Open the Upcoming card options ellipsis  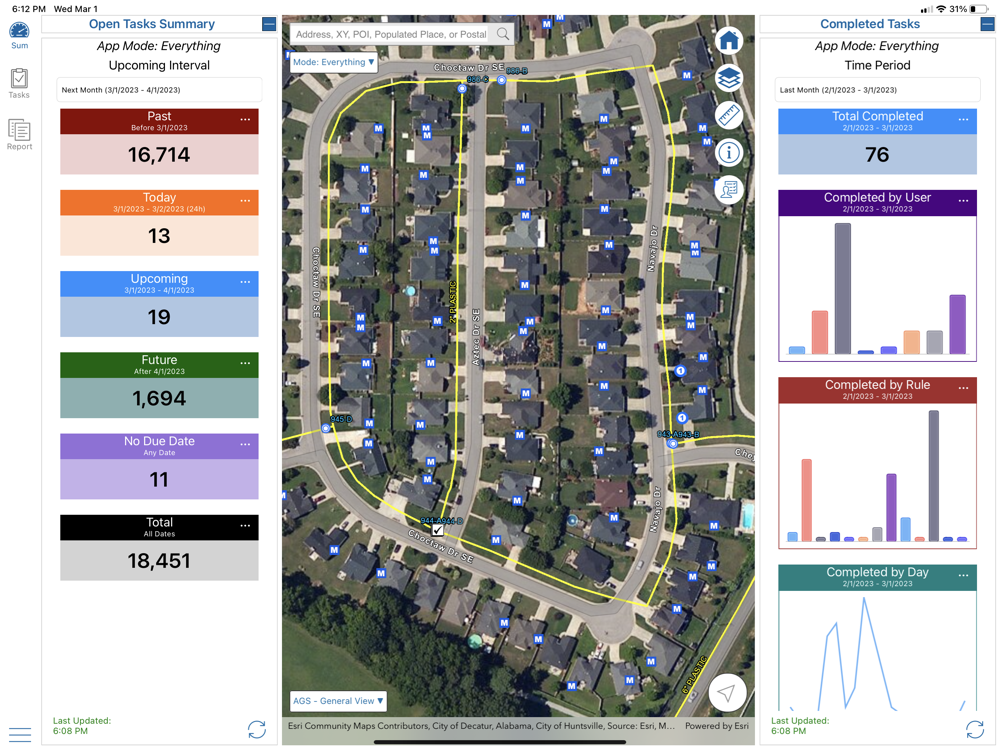[245, 281]
